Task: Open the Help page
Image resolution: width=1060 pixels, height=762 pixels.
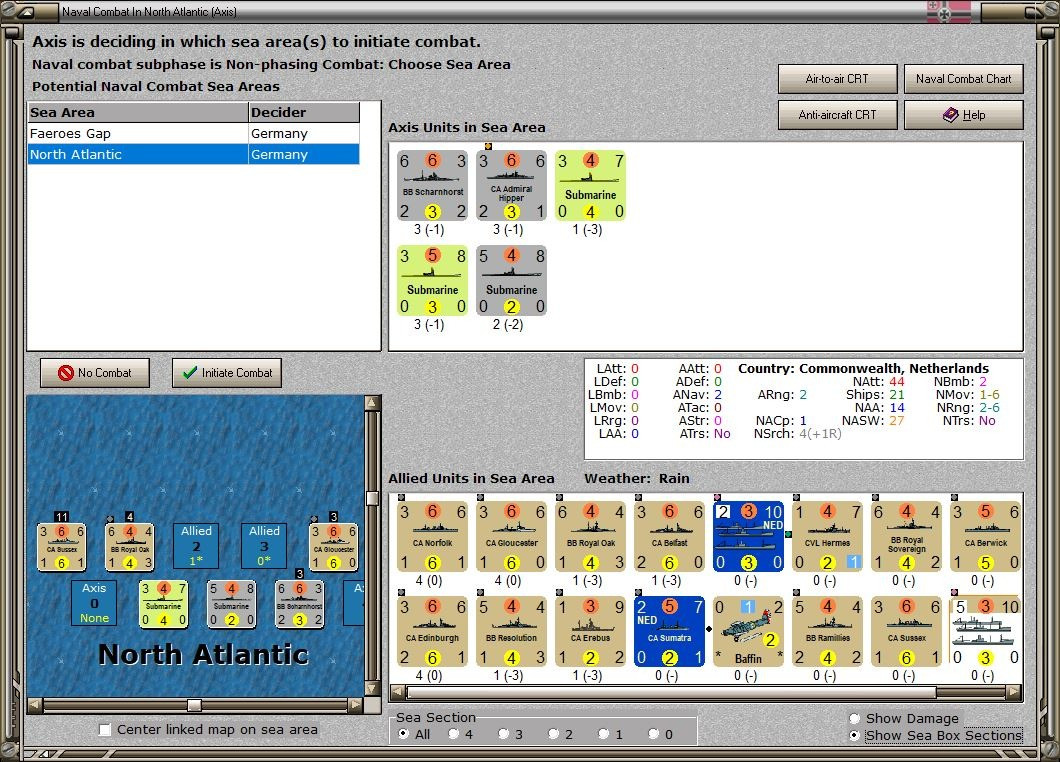Action: point(963,115)
